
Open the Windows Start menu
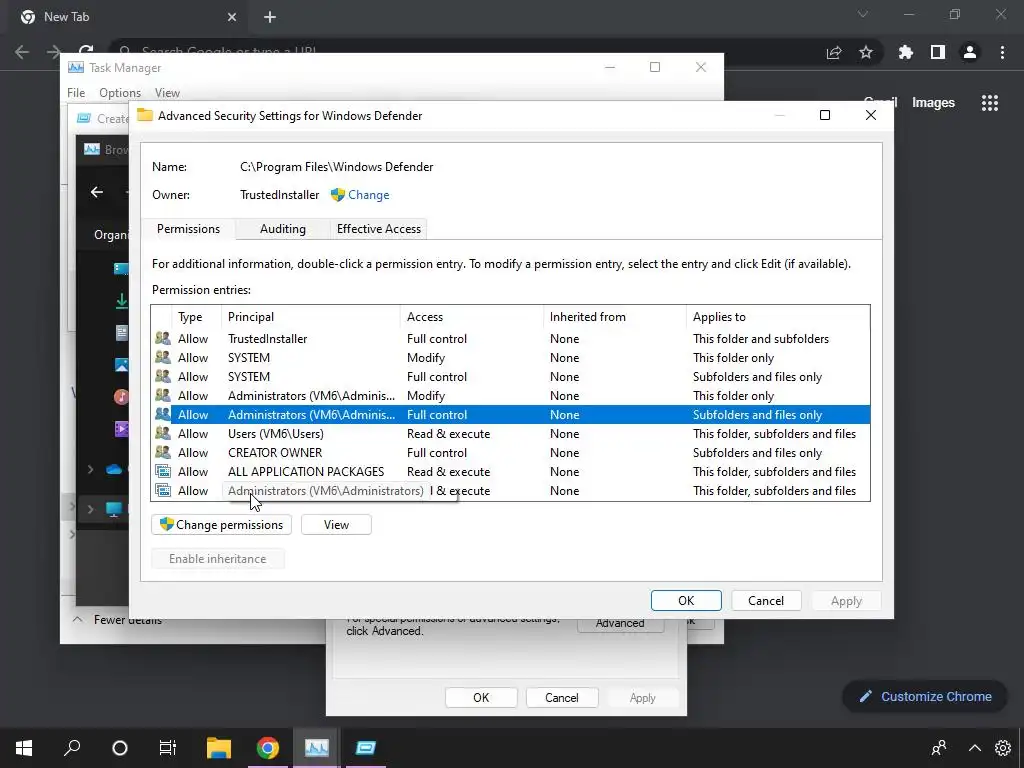(24, 748)
